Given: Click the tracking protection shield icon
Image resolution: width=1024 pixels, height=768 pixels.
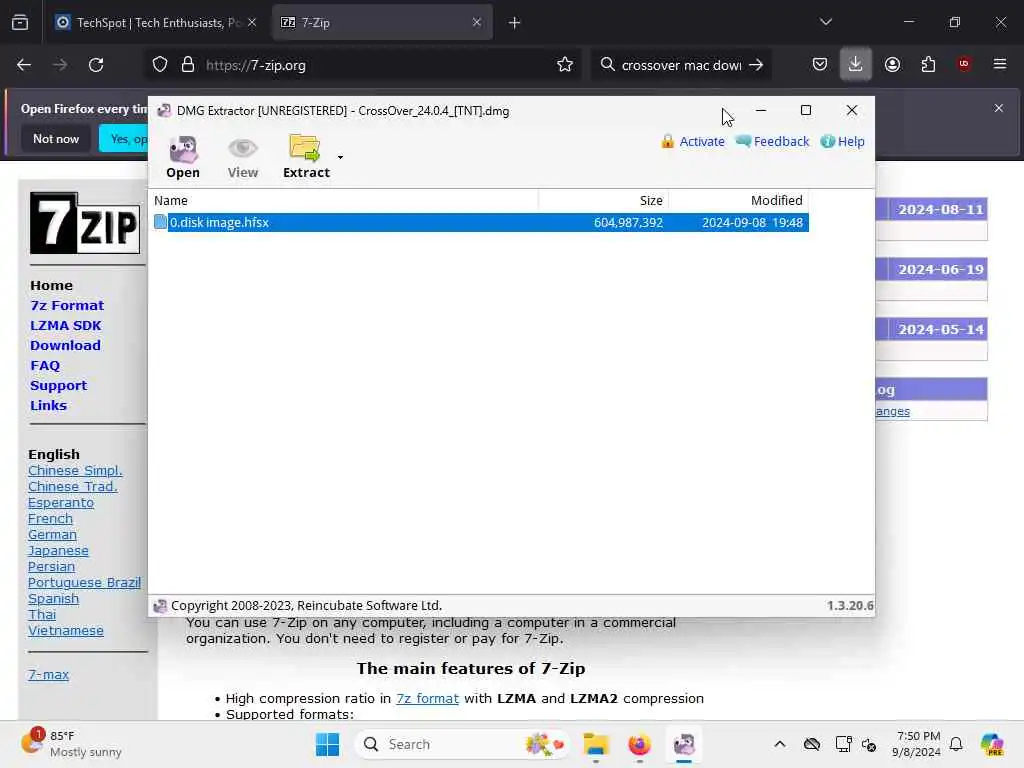Looking at the screenshot, I should (160, 65).
